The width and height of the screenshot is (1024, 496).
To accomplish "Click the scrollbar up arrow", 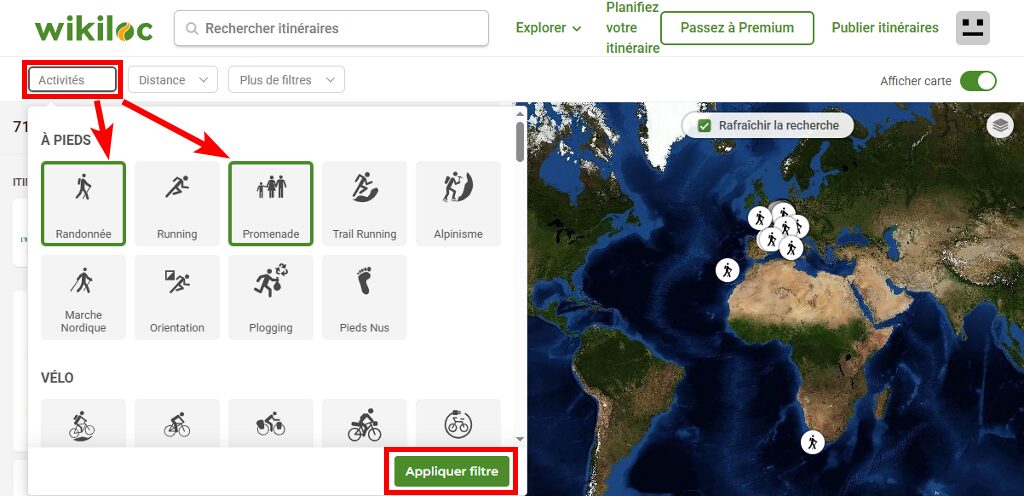I will click(520, 113).
